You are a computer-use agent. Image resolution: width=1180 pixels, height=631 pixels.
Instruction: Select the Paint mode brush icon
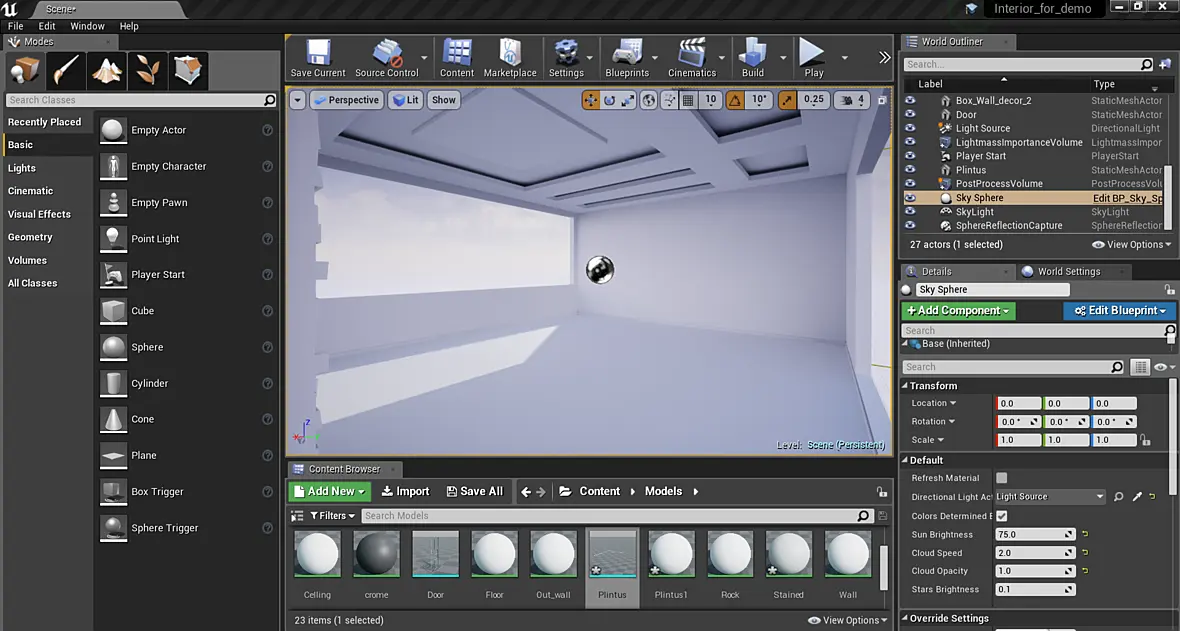(x=65, y=71)
